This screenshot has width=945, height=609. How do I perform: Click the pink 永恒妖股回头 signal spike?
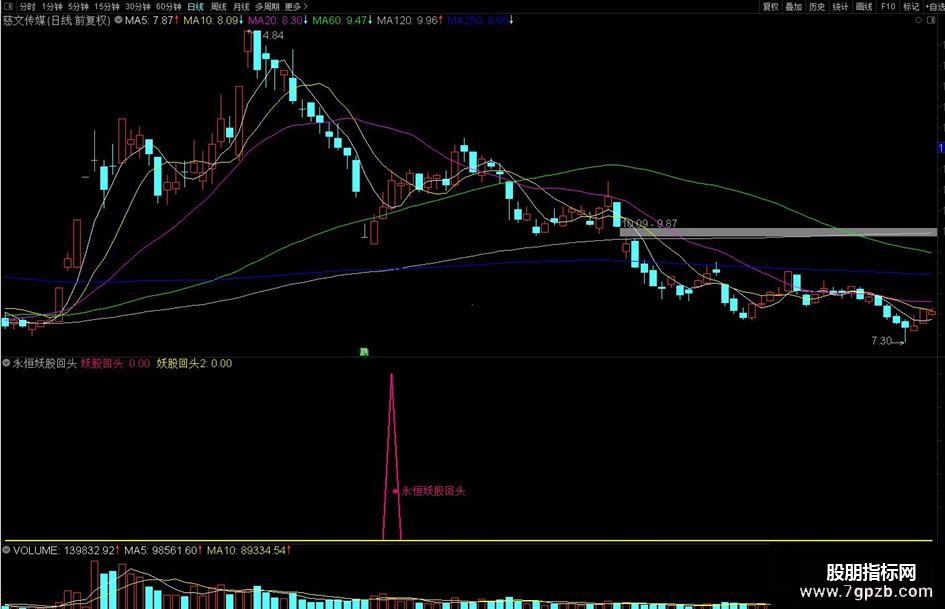[x=392, y=456]
